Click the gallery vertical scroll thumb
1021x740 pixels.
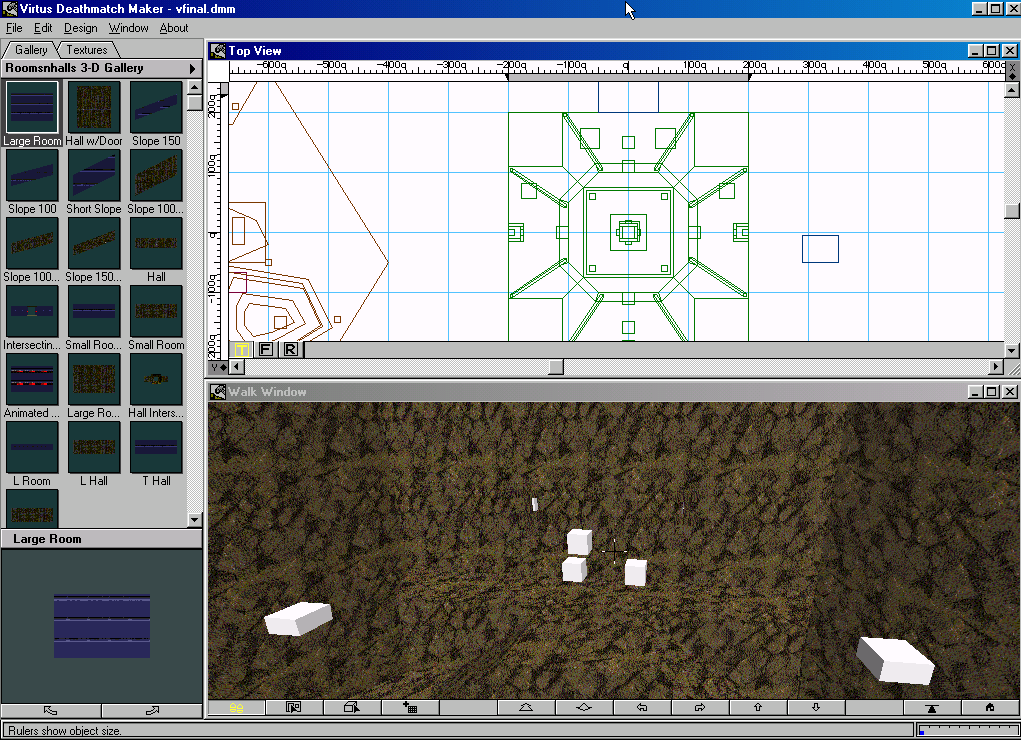tap(195, 103)
